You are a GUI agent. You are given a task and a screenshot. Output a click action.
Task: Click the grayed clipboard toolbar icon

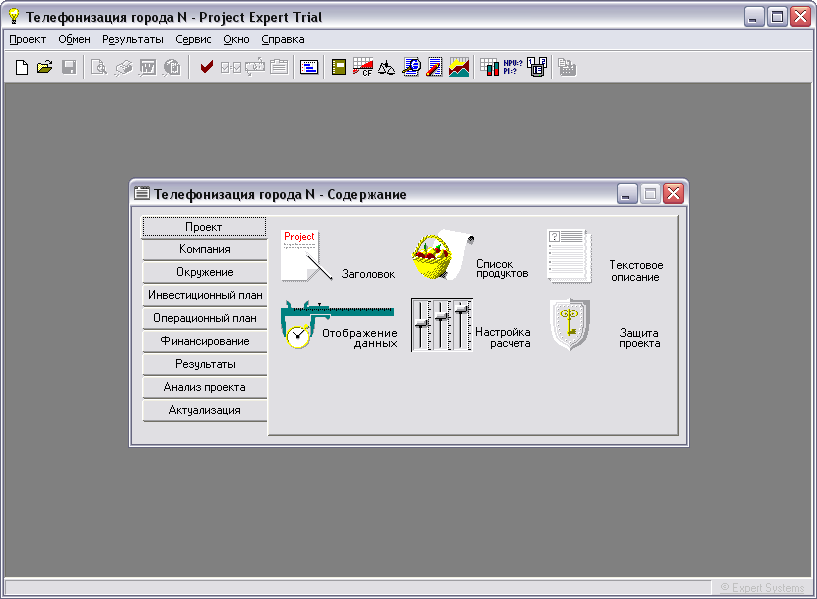[279, 67]
